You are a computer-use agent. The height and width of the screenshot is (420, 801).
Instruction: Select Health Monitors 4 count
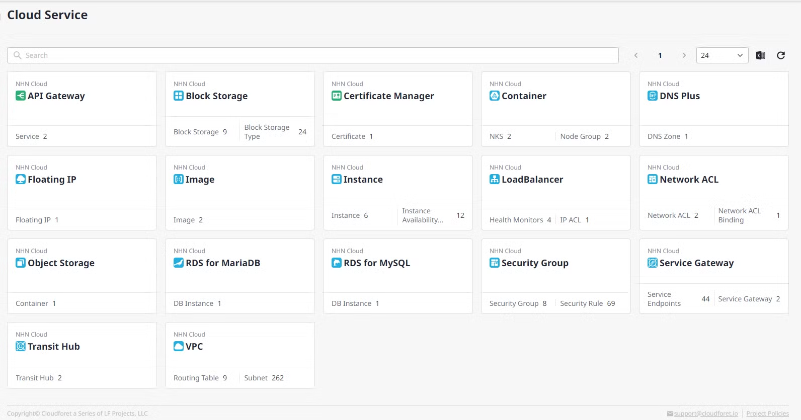[520, 220]
